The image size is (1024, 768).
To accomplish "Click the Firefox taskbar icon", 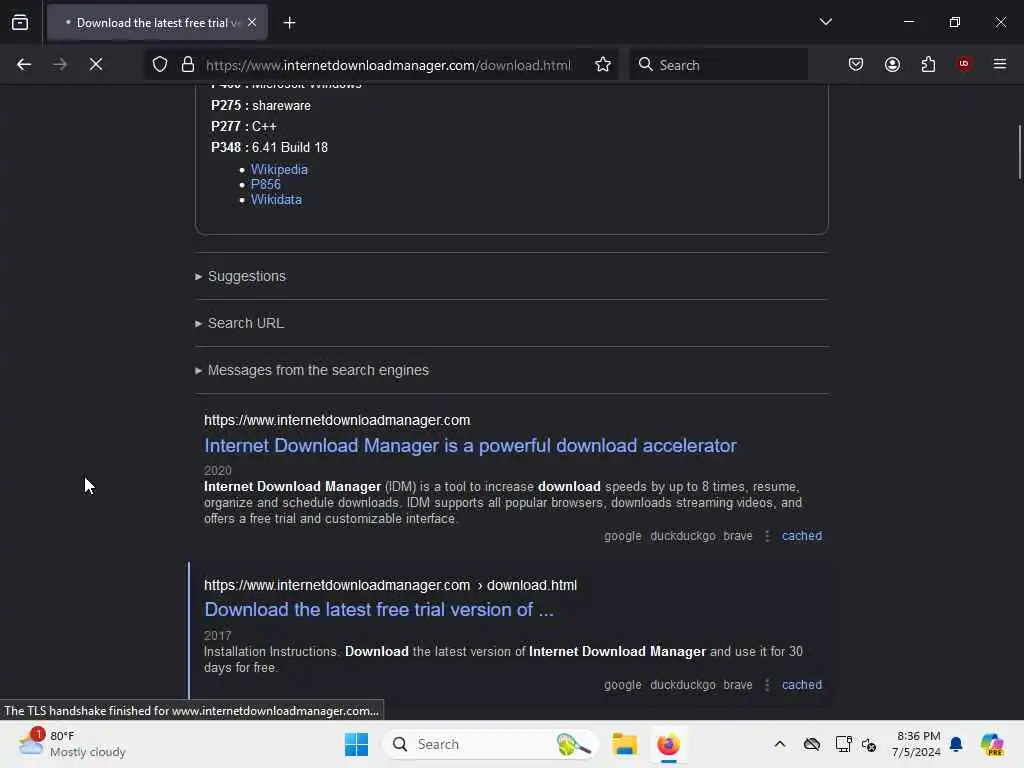I will [x=668, y=744].
